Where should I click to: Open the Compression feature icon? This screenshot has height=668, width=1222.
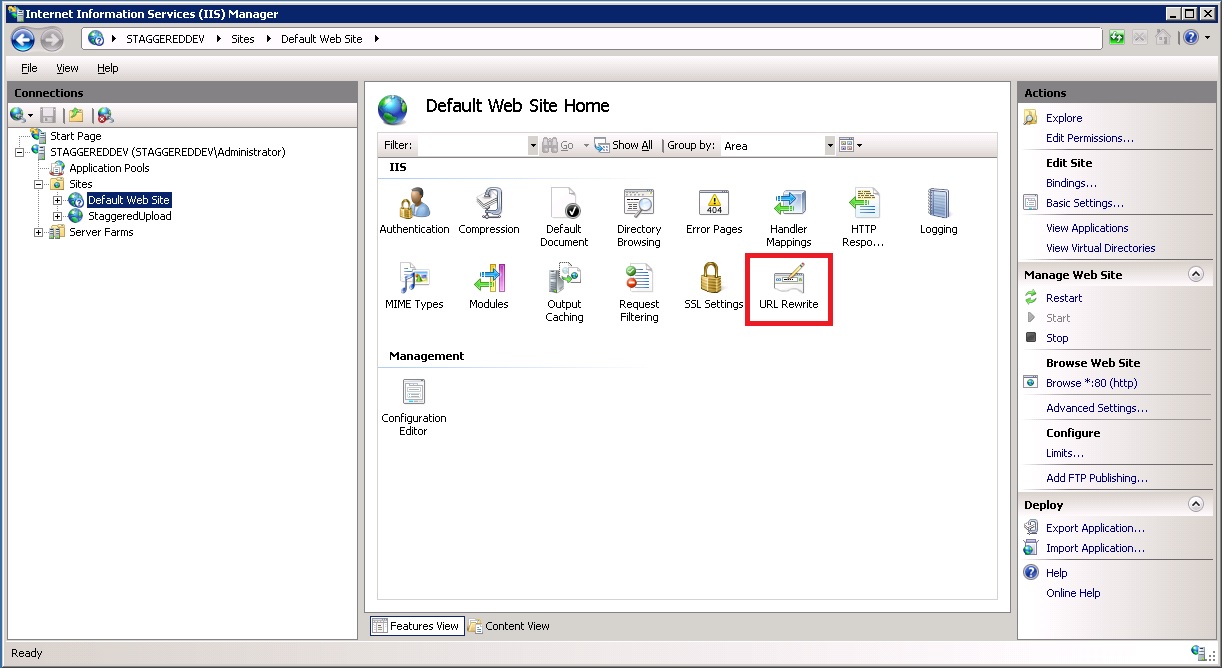tap(489, 212)
